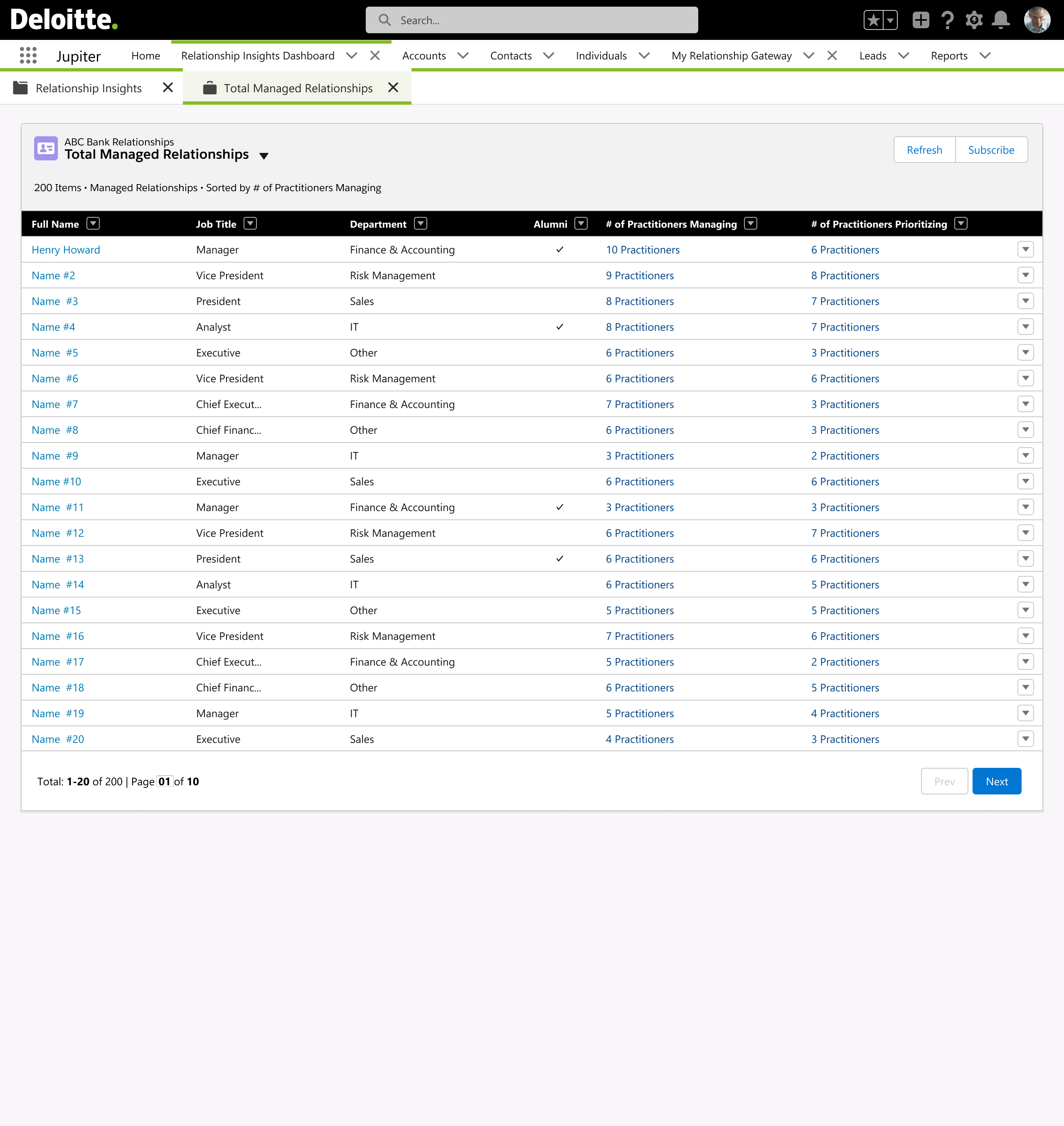Expand the favorites list dropdown arrow
1064x1126 pixels.
(x=890, y=20)
